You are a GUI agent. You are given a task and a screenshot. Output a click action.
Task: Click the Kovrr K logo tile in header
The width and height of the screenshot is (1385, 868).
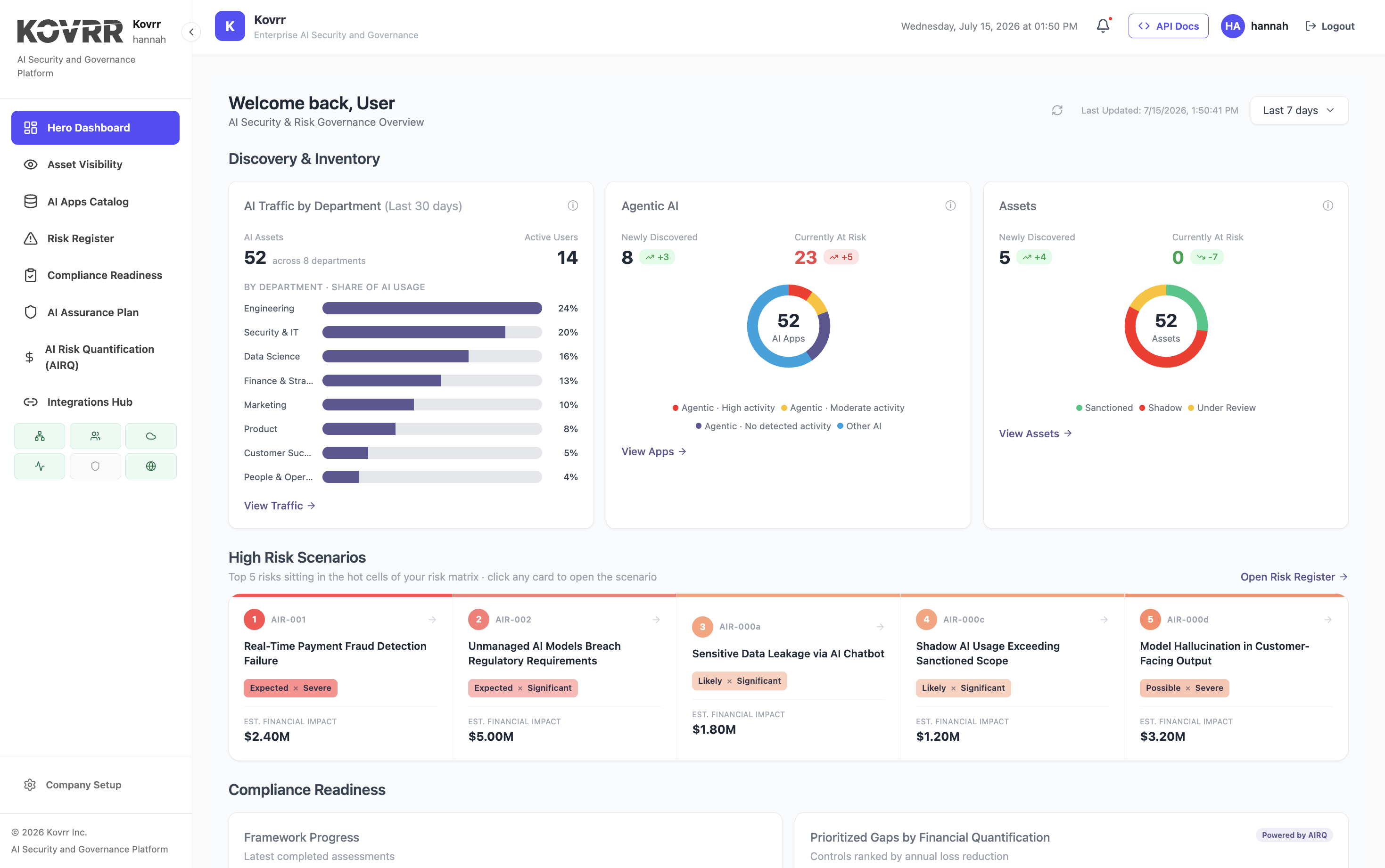230,26
